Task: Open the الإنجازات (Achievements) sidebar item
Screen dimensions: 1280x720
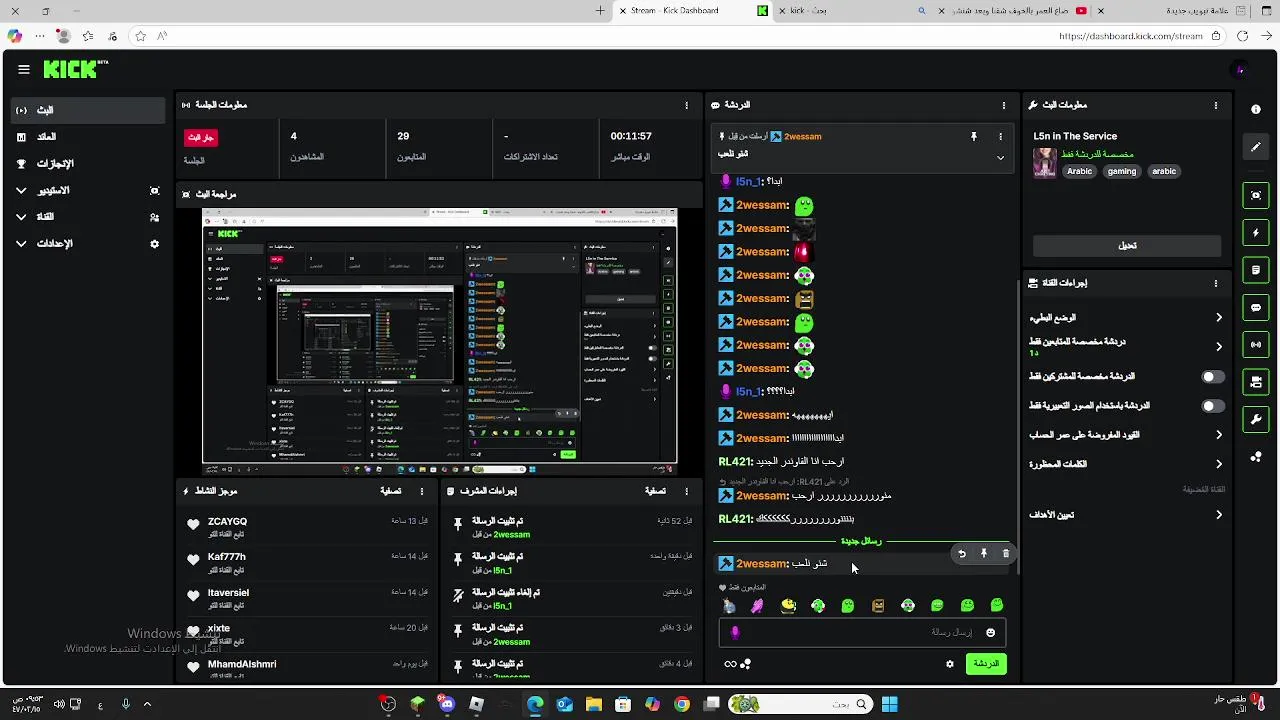Action: (88, 163)
